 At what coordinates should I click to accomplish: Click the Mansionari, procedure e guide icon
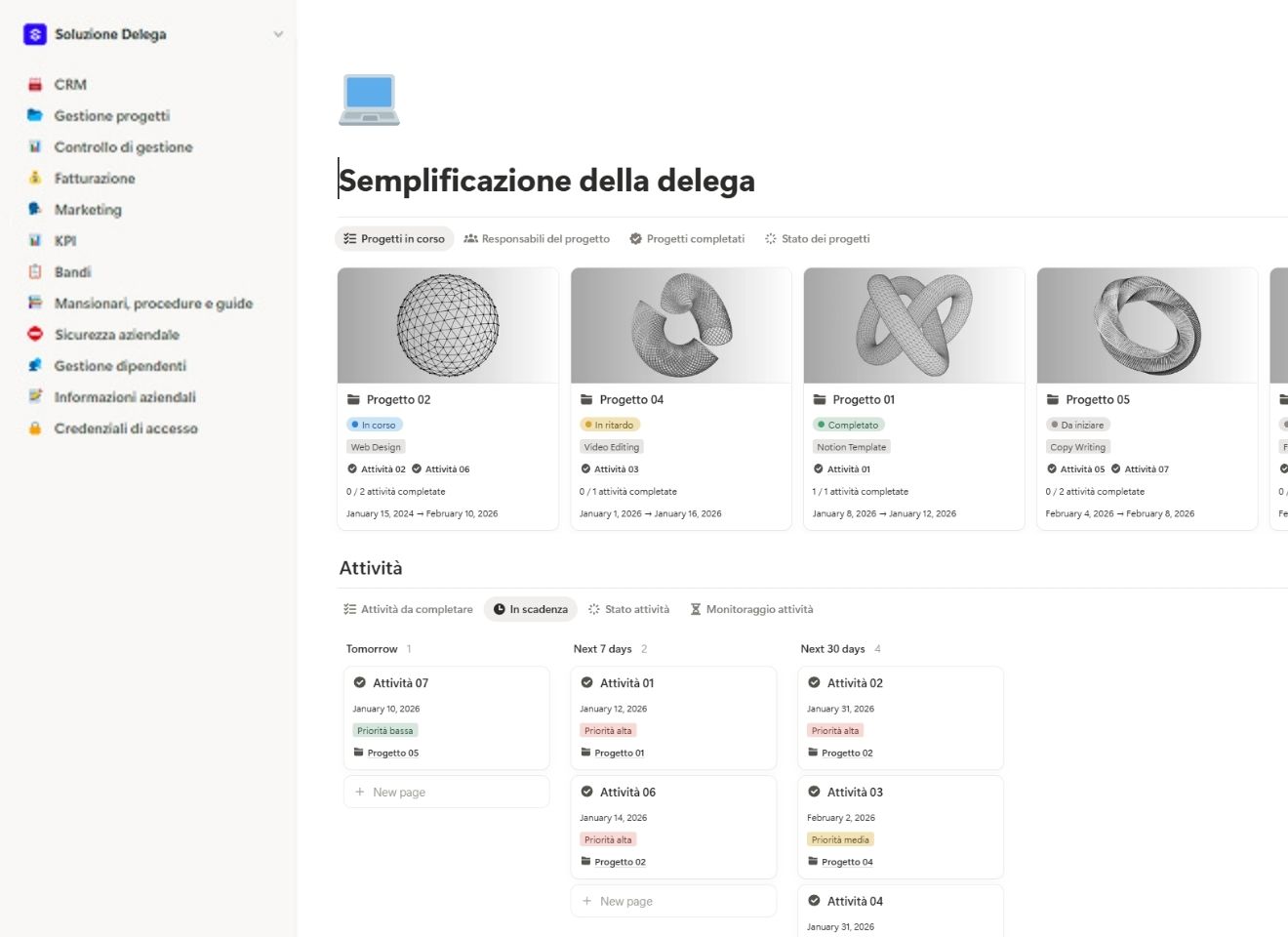tap(35, 303)
